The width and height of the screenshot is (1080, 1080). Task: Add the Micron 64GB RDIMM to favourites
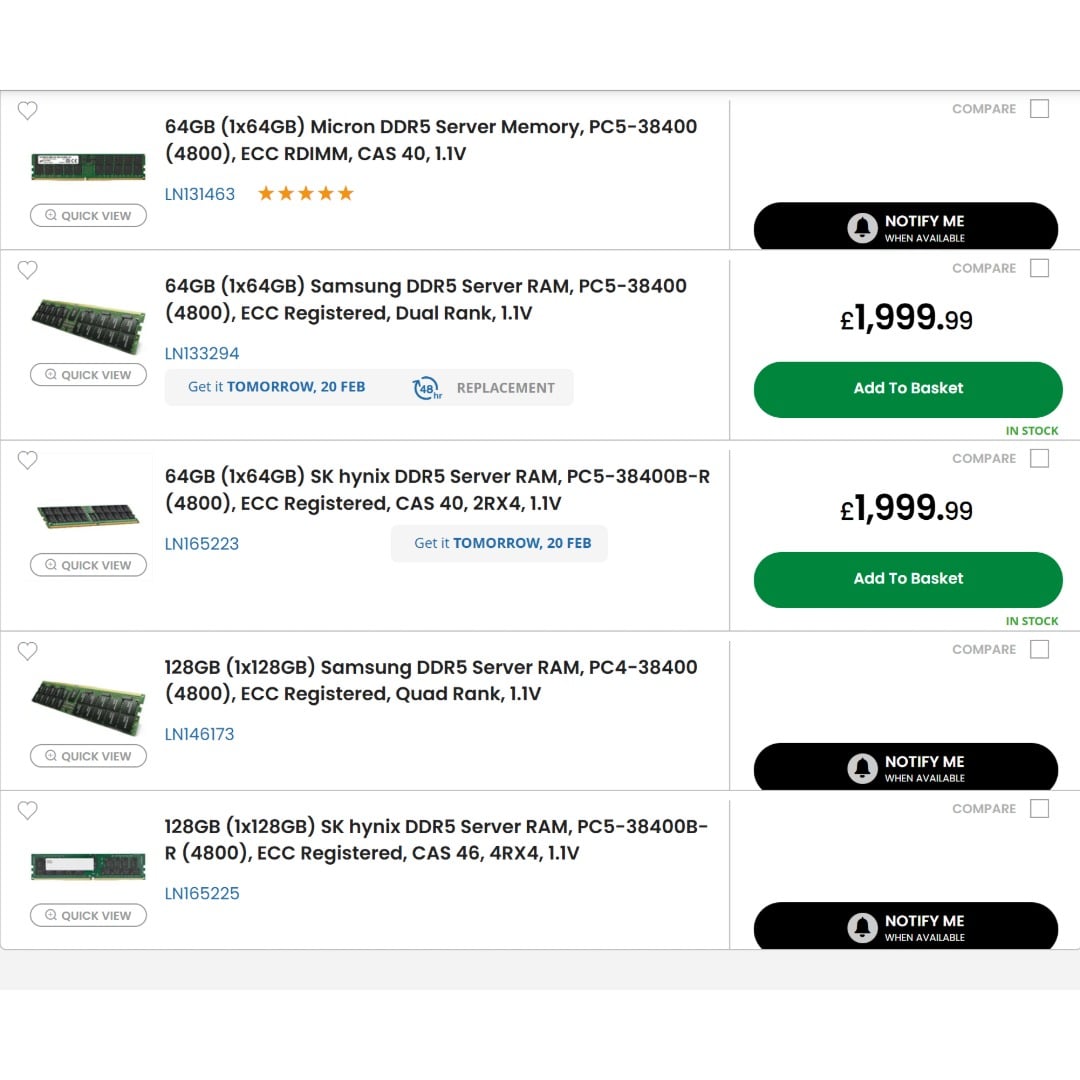(x=27, y=111)
